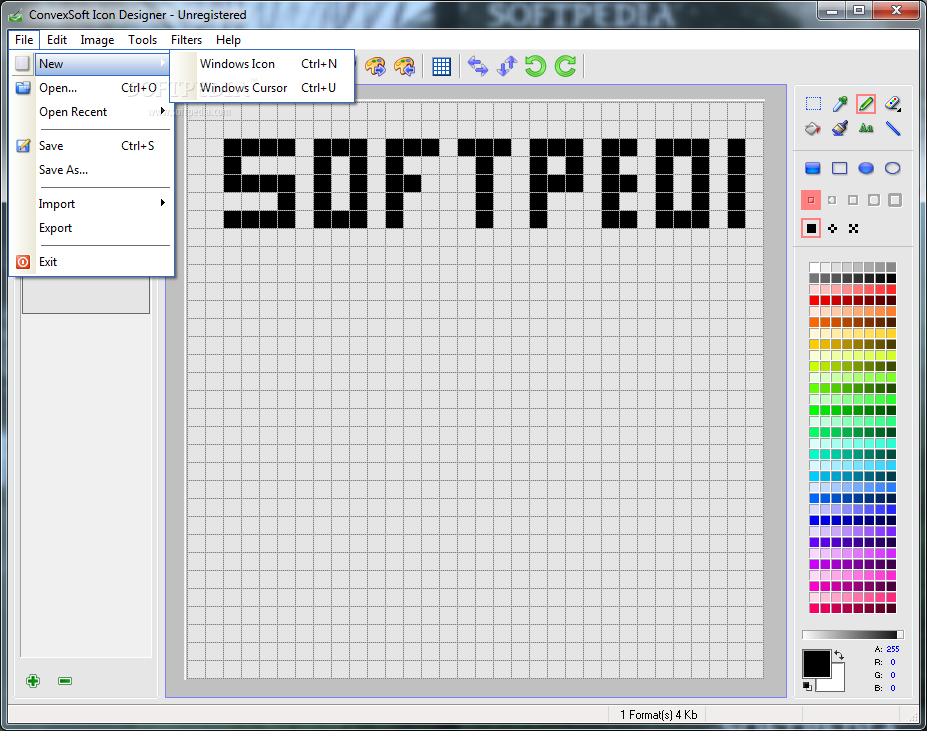Click Exit in the File menu
The width and height of the screenshot is (927, 731).
(x=94, y=261)
